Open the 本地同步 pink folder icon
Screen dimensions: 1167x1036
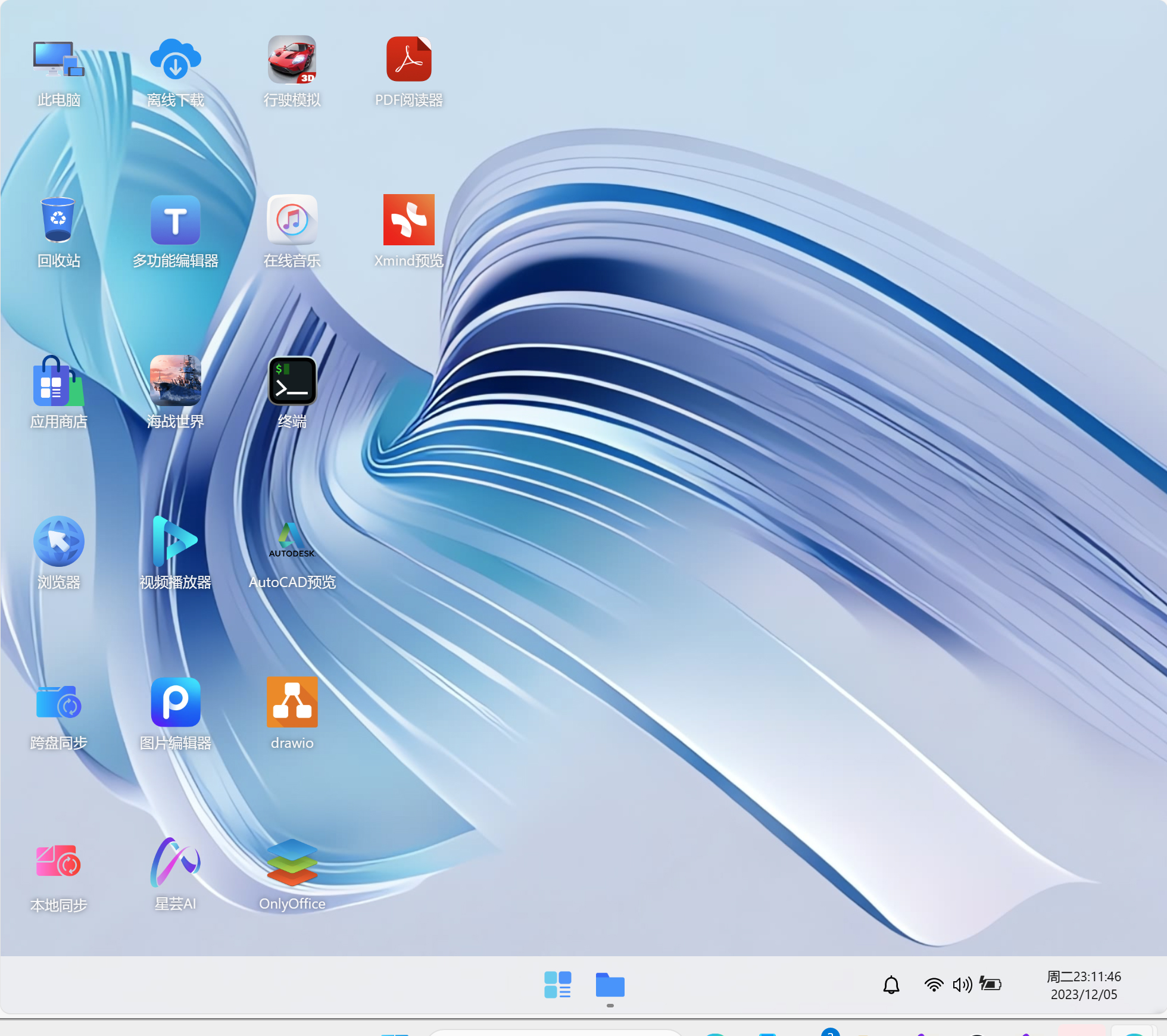click(58, 862)
